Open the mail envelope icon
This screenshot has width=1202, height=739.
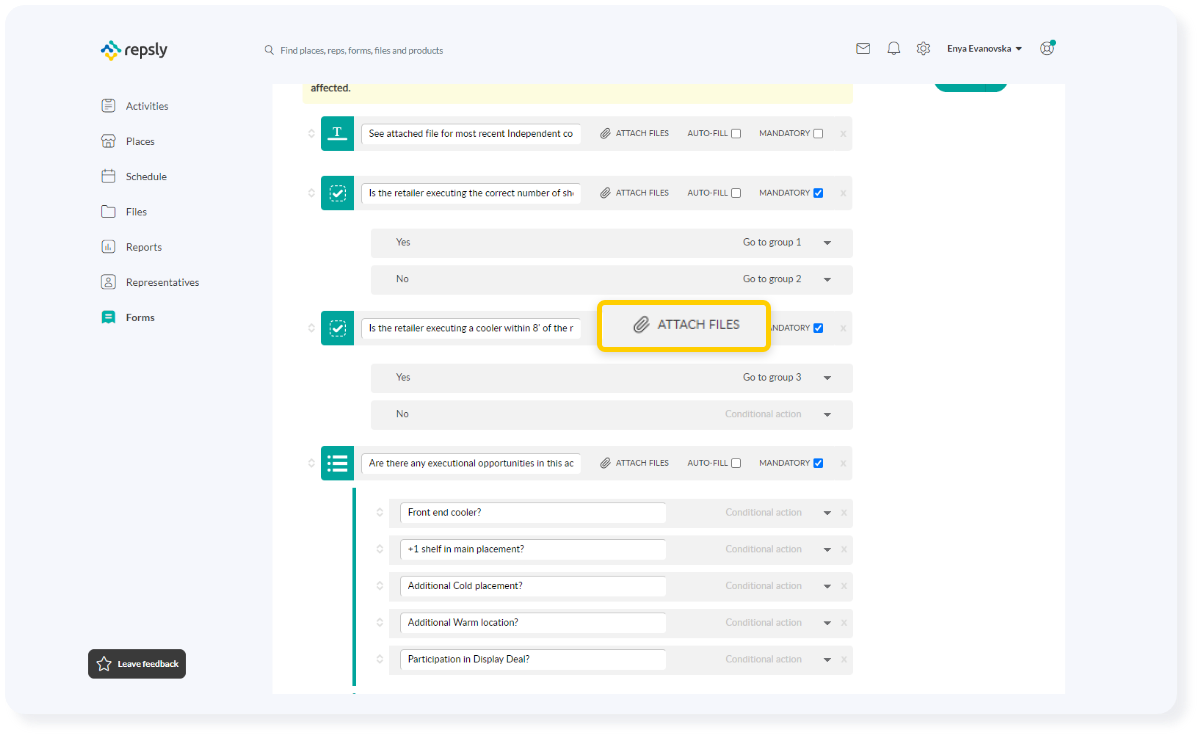863,48
